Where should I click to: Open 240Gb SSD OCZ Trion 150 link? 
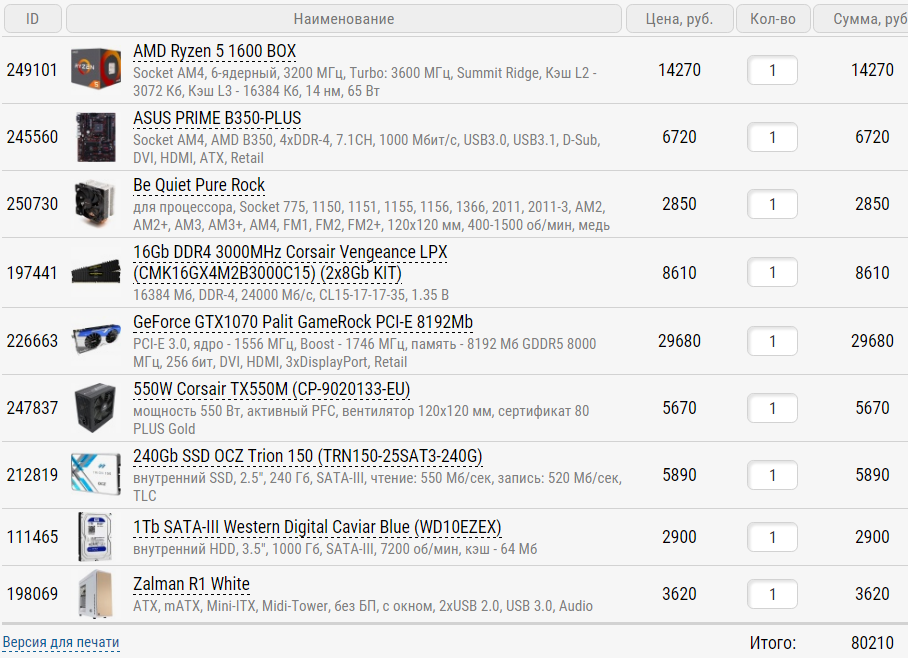(307, 456)
